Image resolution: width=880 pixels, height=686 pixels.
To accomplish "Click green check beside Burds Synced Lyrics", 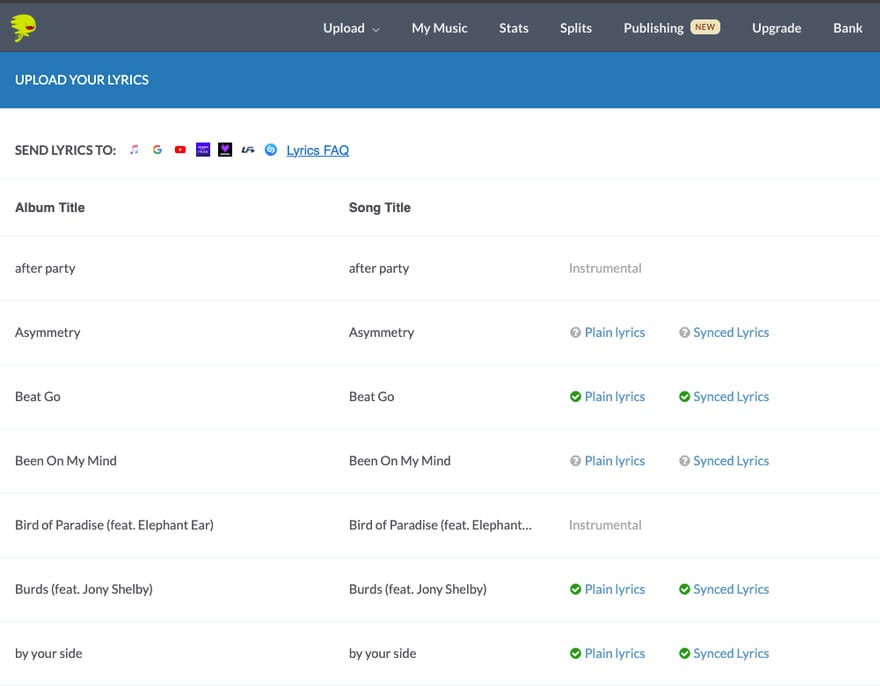I will (x=684, y=589).
